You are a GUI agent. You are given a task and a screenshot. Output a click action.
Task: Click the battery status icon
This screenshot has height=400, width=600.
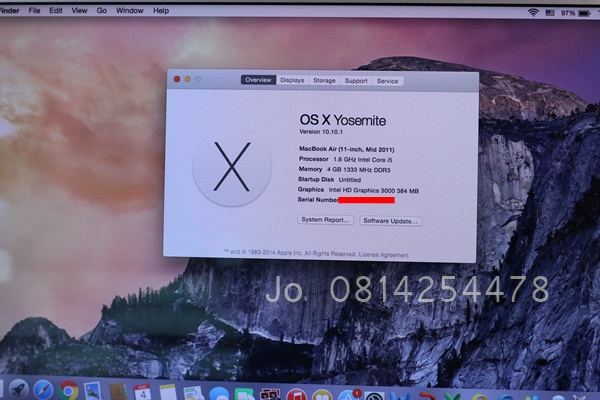(x=584, y=13)
